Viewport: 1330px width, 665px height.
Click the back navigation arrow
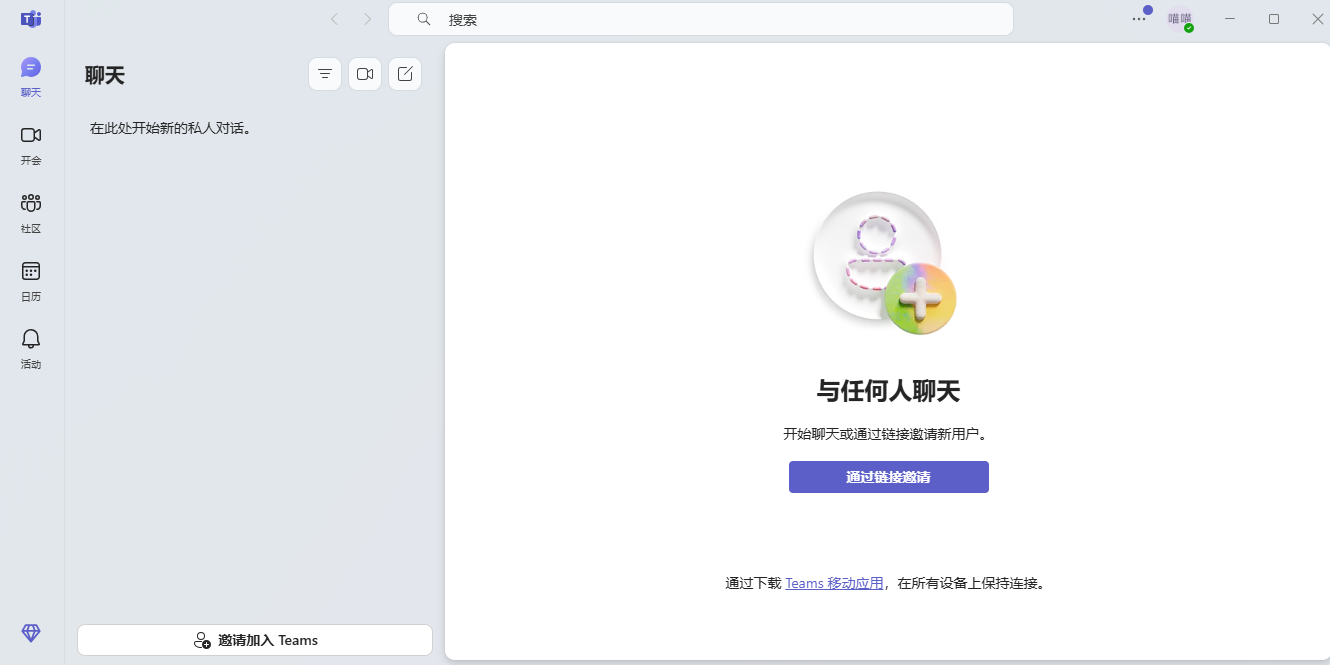pyautogui.click(x=334, y=18)
